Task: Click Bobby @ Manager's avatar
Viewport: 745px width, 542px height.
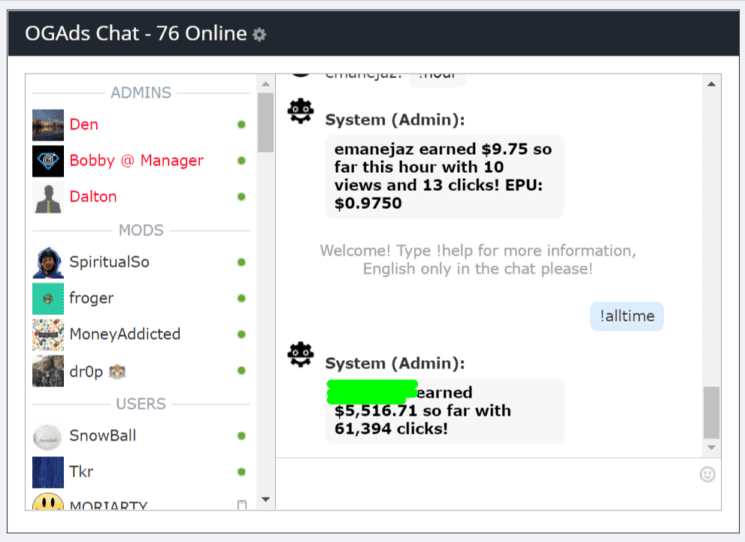Action: coord(48,161)
